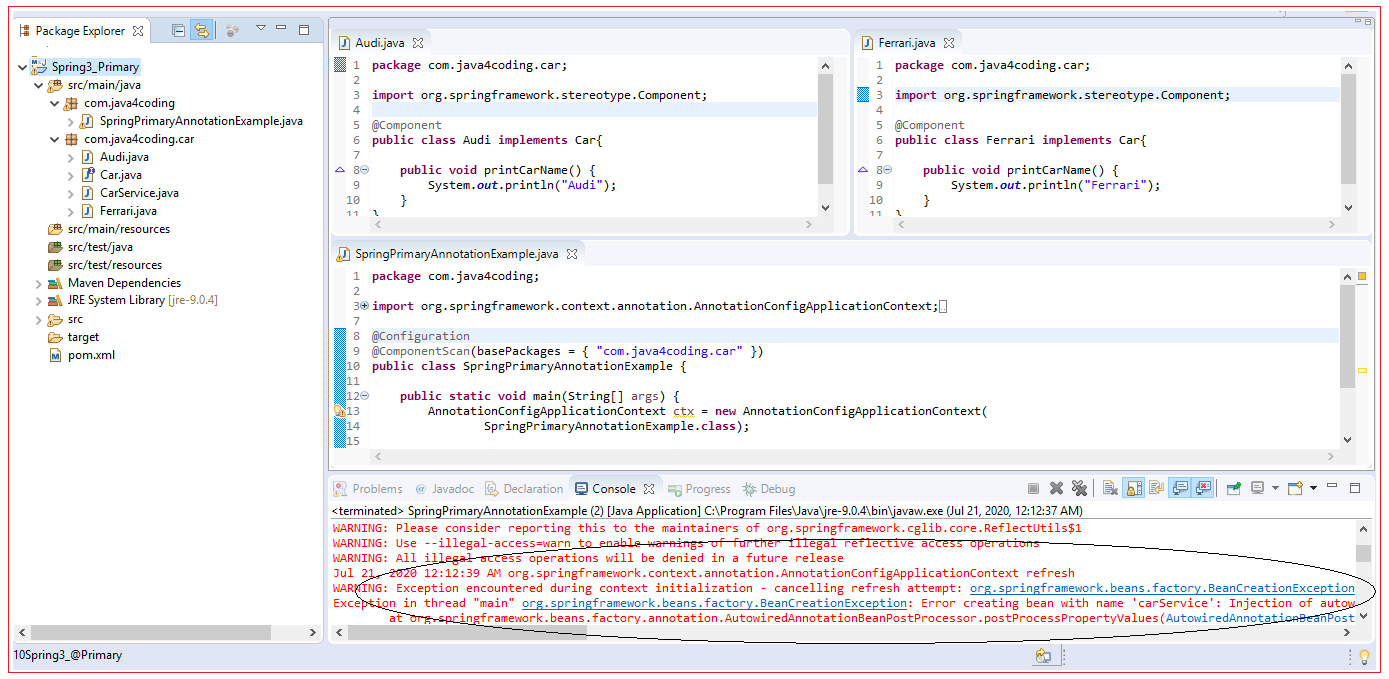Click the Package Explorer horizontal scrollbar
The width and height of the screenshot is (1389, 679).
(x=165, y=633)
